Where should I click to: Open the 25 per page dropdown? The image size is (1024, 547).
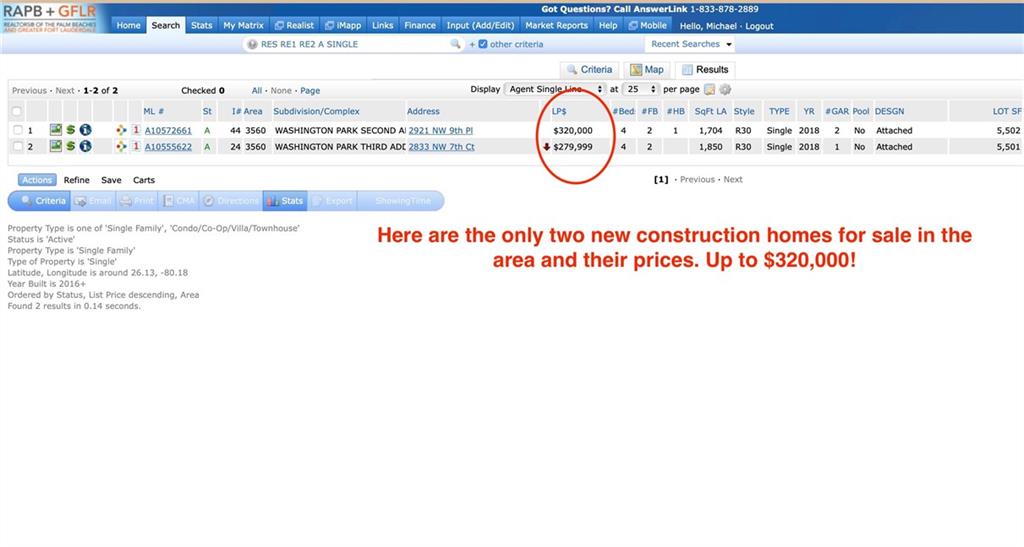tap(641, 89)
